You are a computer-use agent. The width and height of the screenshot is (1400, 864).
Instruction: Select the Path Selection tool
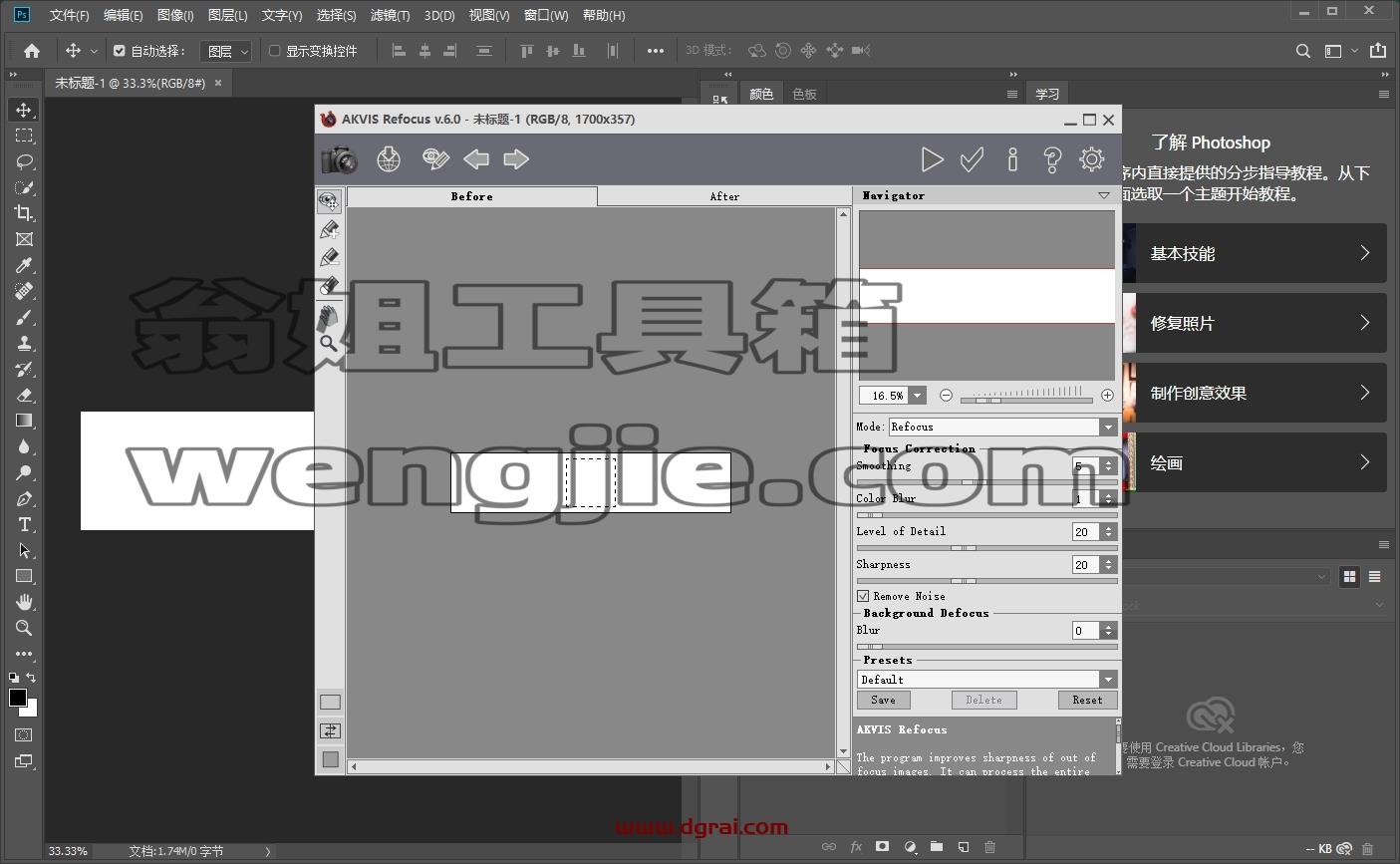tap(24, 550)
